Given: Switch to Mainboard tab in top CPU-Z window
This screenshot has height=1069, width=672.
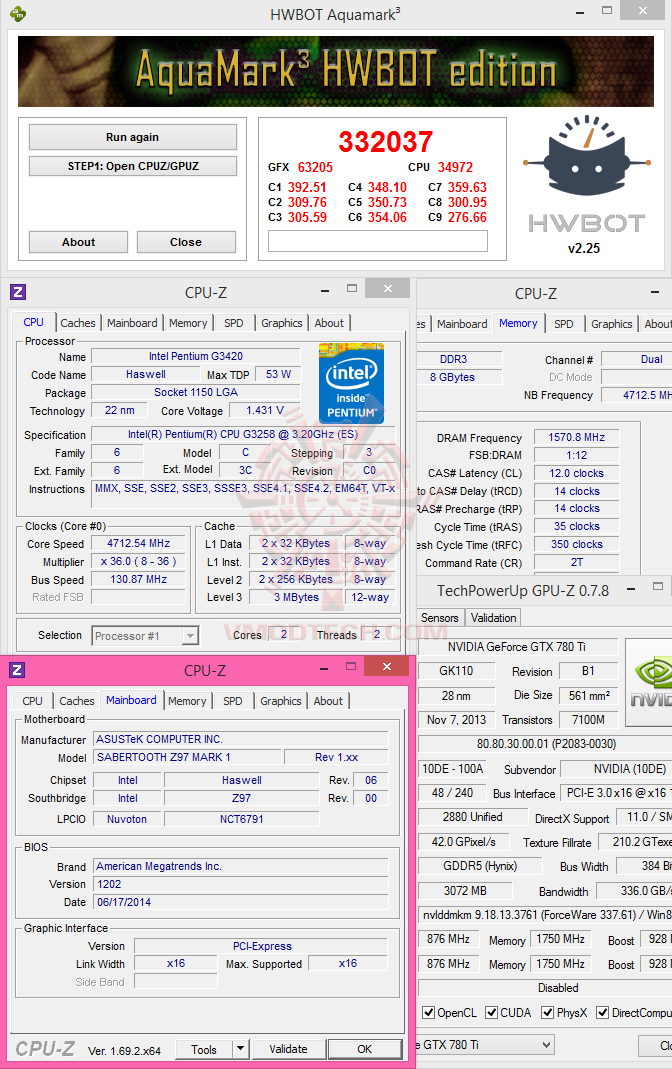Looking at the screenshot, I should [132, 323].
